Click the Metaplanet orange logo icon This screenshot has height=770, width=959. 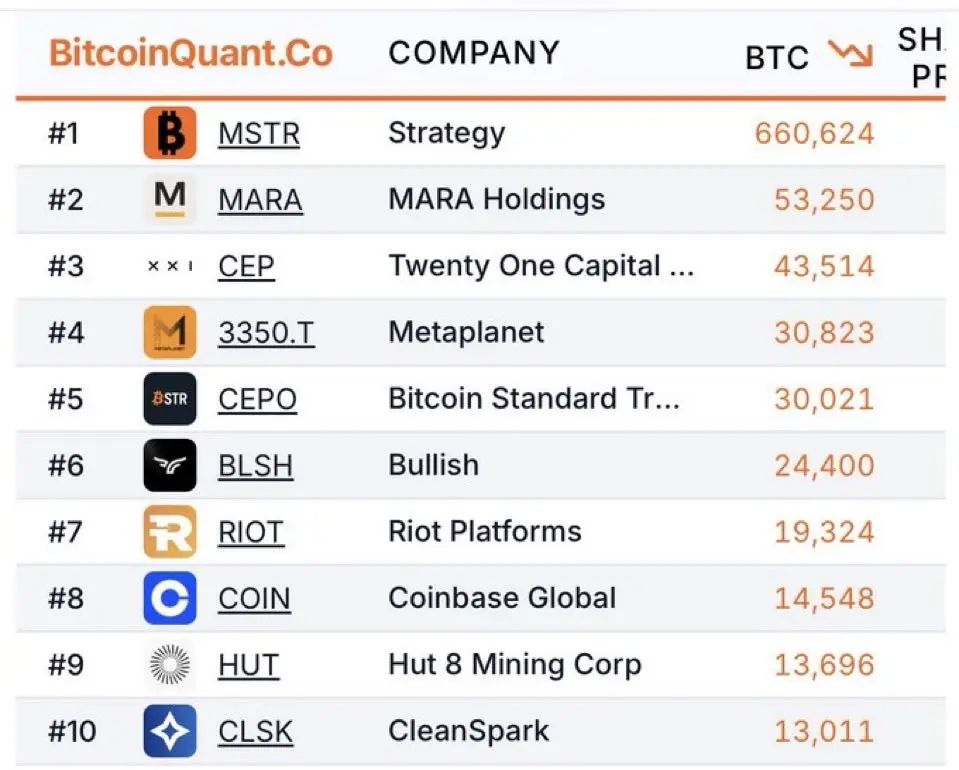point(170,332)
